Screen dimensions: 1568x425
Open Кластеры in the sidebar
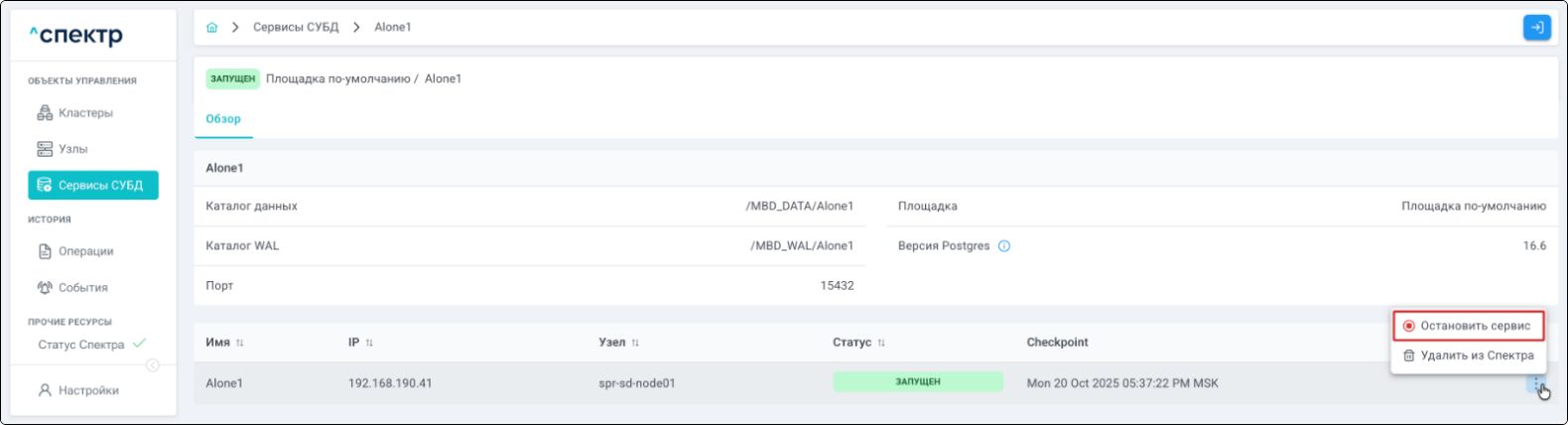(x=85, y=113)
